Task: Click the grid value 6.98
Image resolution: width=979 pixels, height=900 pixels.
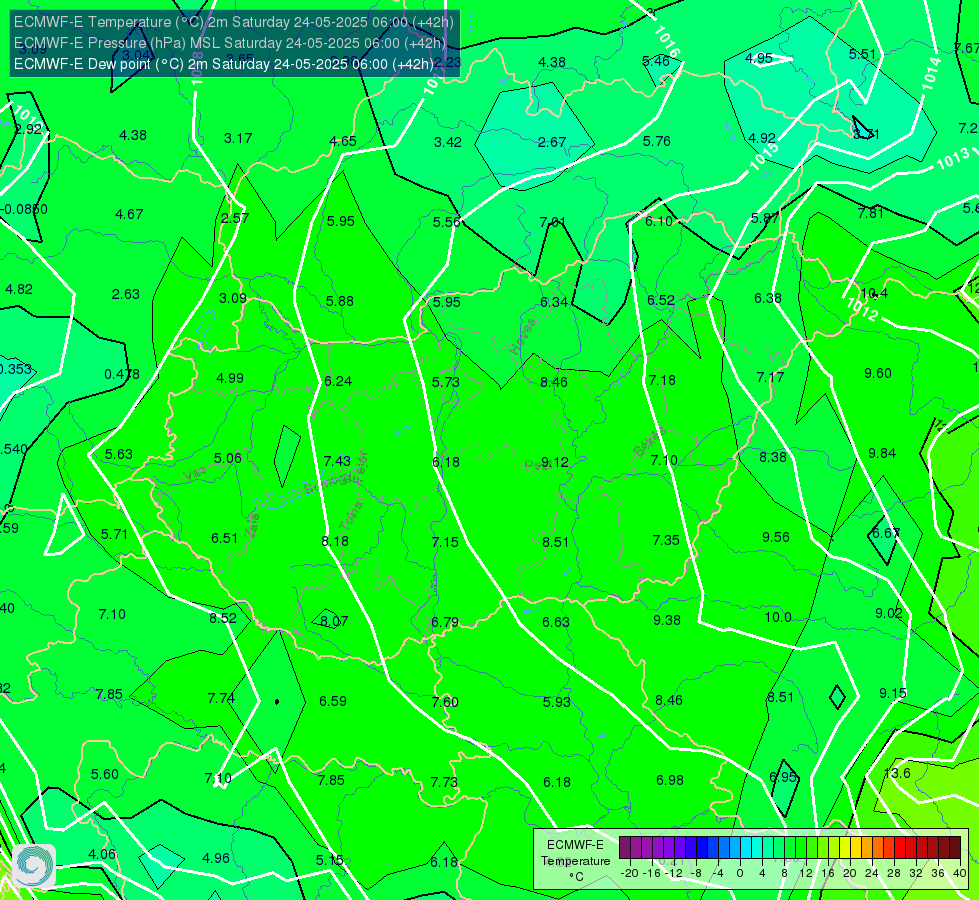Action: 669,780
